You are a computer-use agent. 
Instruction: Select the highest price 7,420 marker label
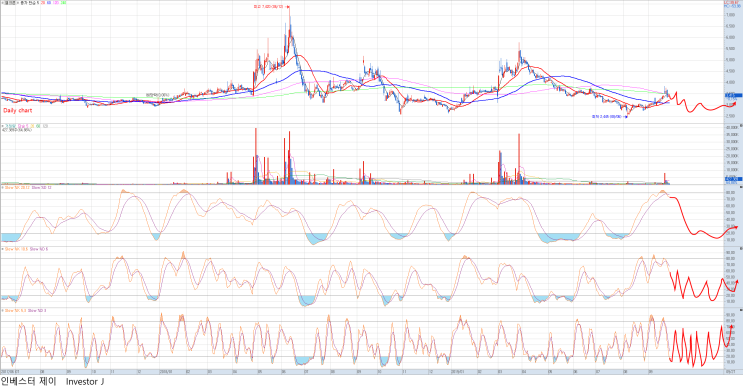pos(271,7)
